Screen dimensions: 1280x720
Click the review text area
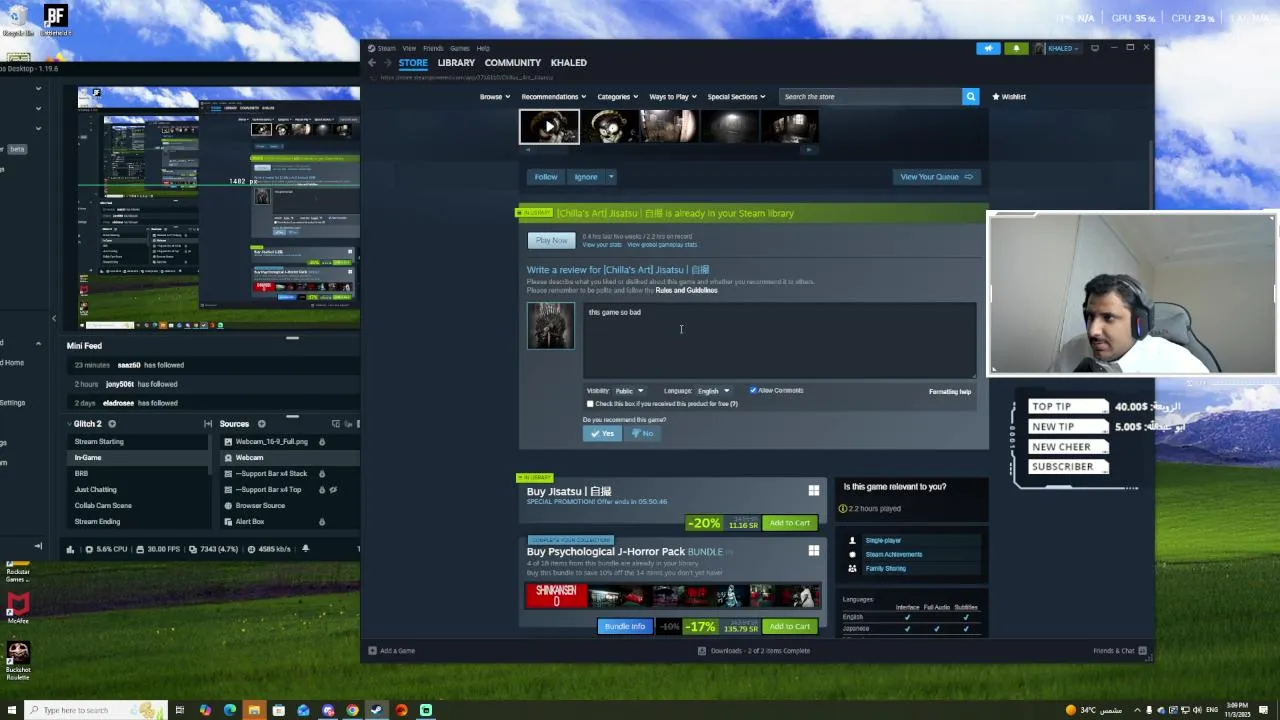click(x=779, y=340)
